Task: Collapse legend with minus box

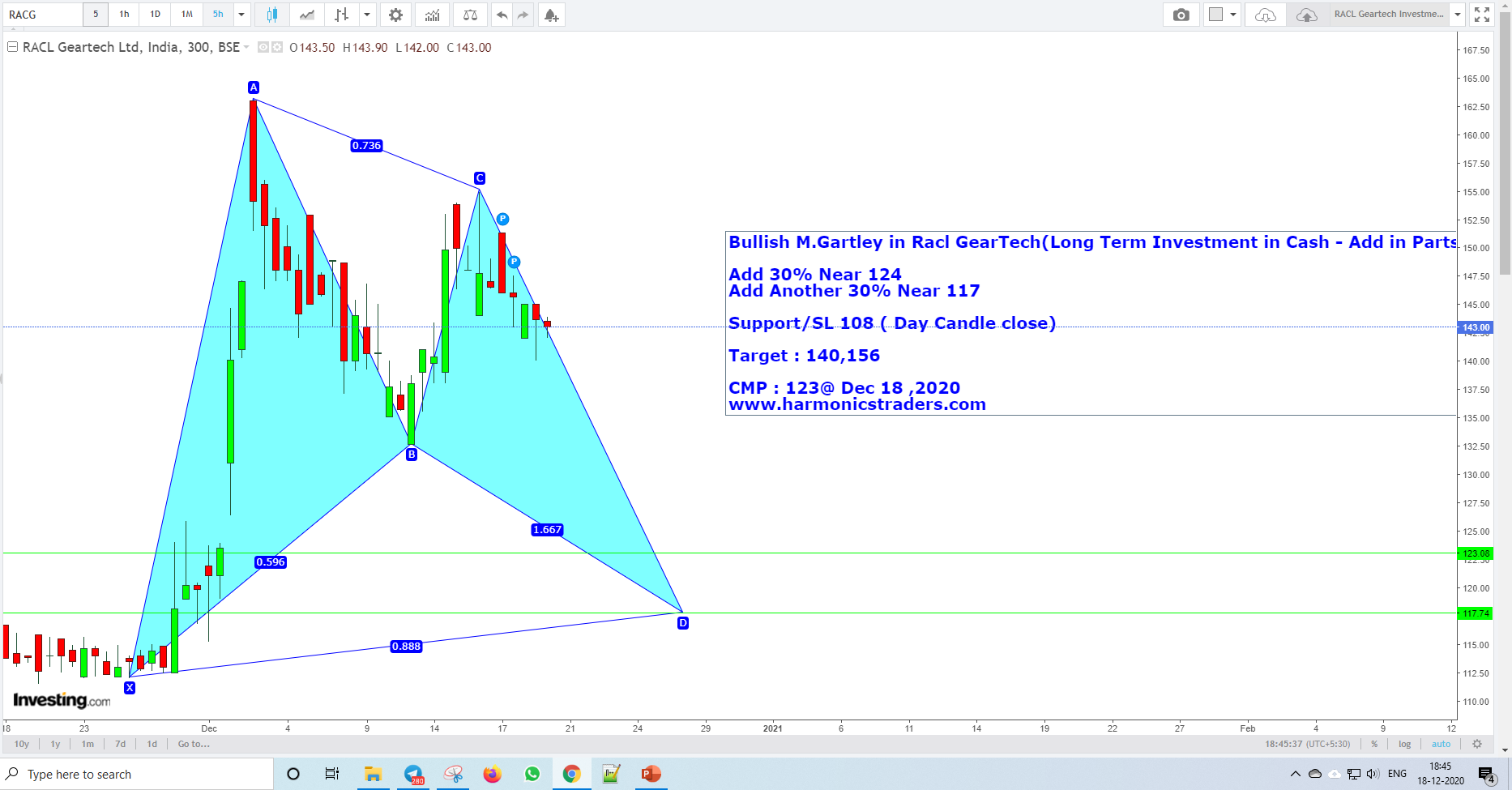Action: pos(12,47)
